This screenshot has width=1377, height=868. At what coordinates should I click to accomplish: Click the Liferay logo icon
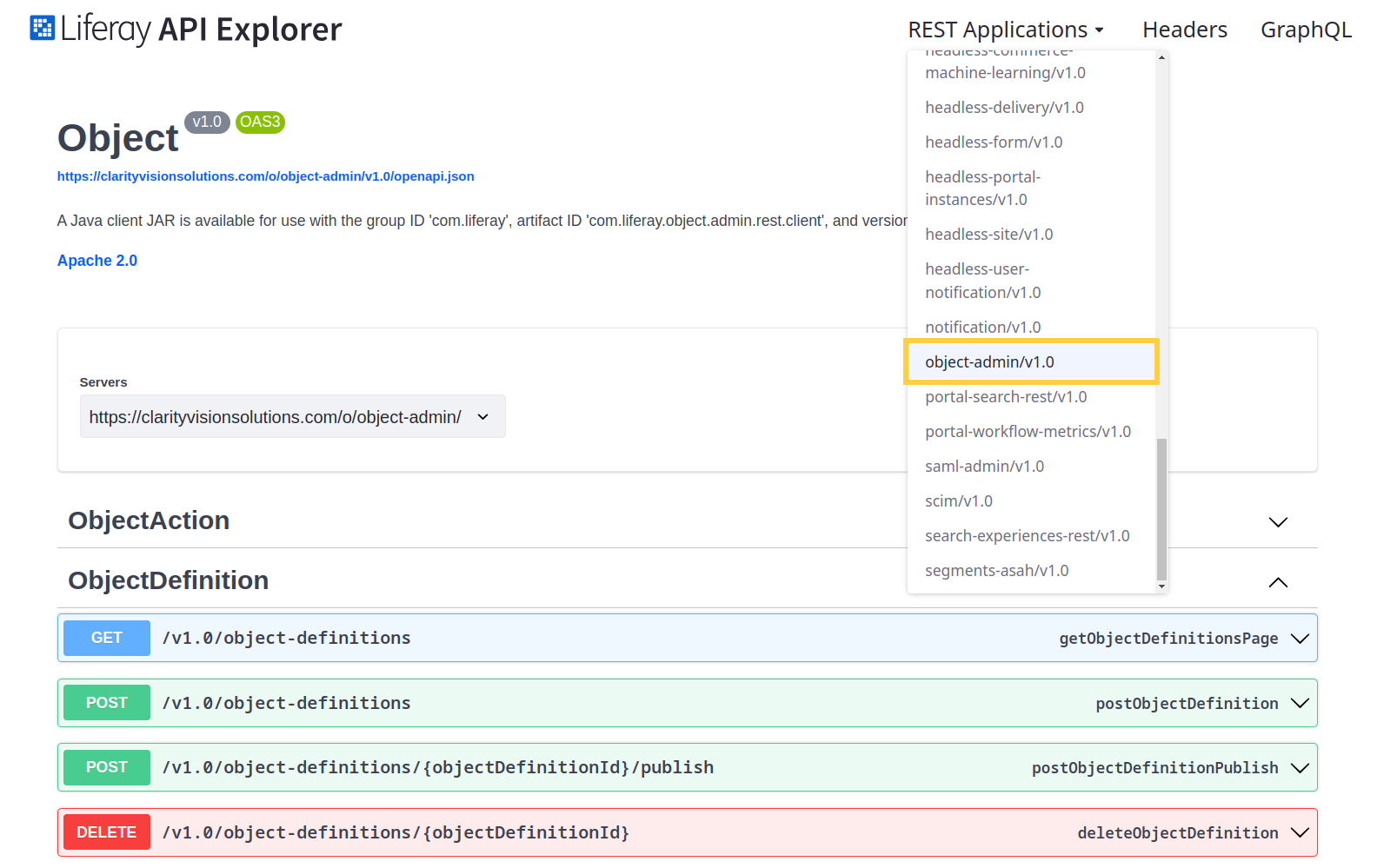(x=42, y=28)
